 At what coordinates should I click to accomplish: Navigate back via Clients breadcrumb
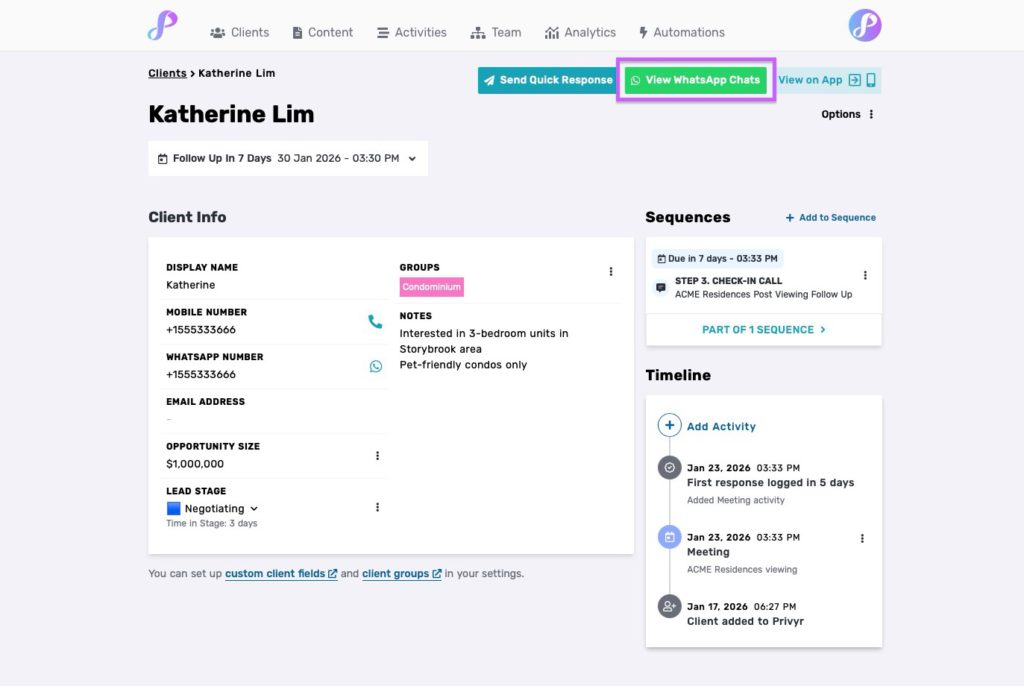click(x=167, y=73)
